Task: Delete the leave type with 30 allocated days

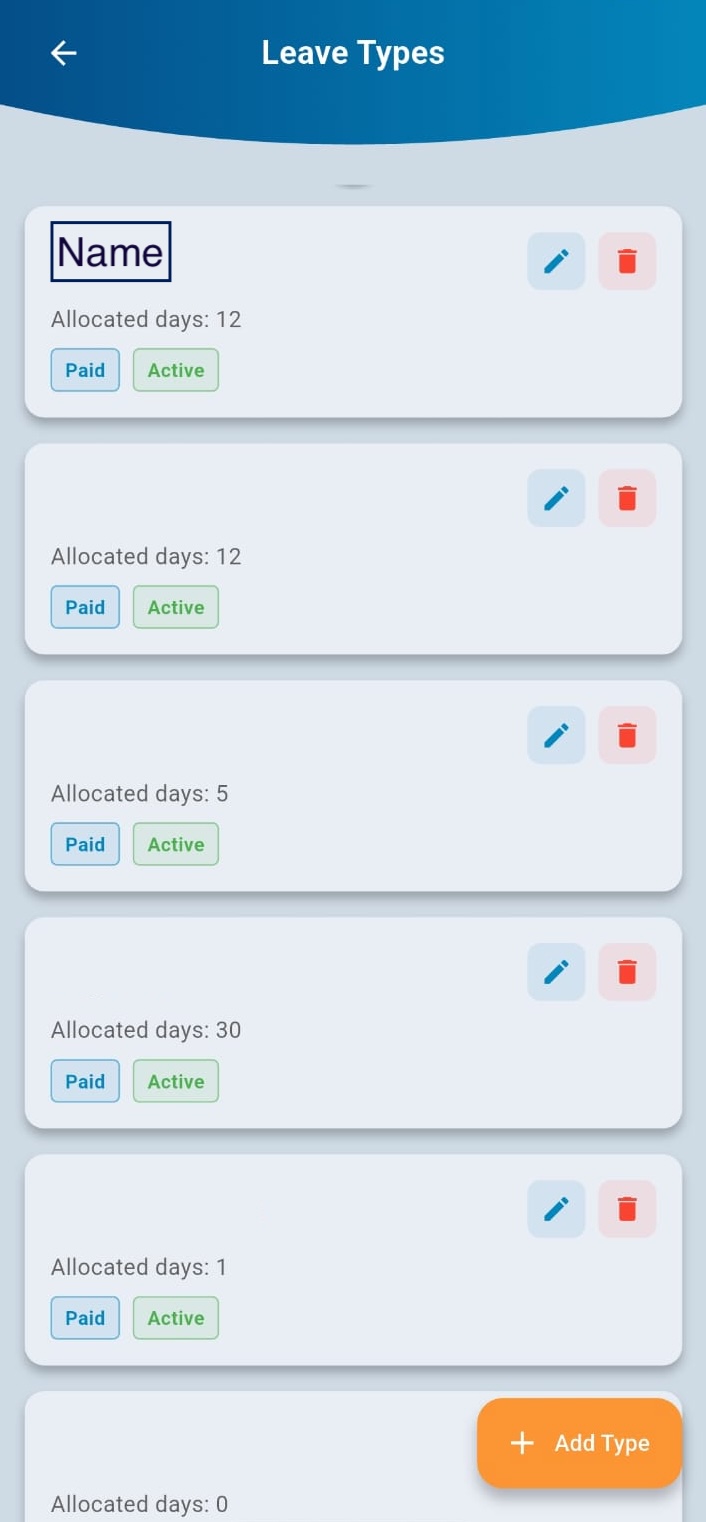Action: pyautogui.click(x=627, y=972)
